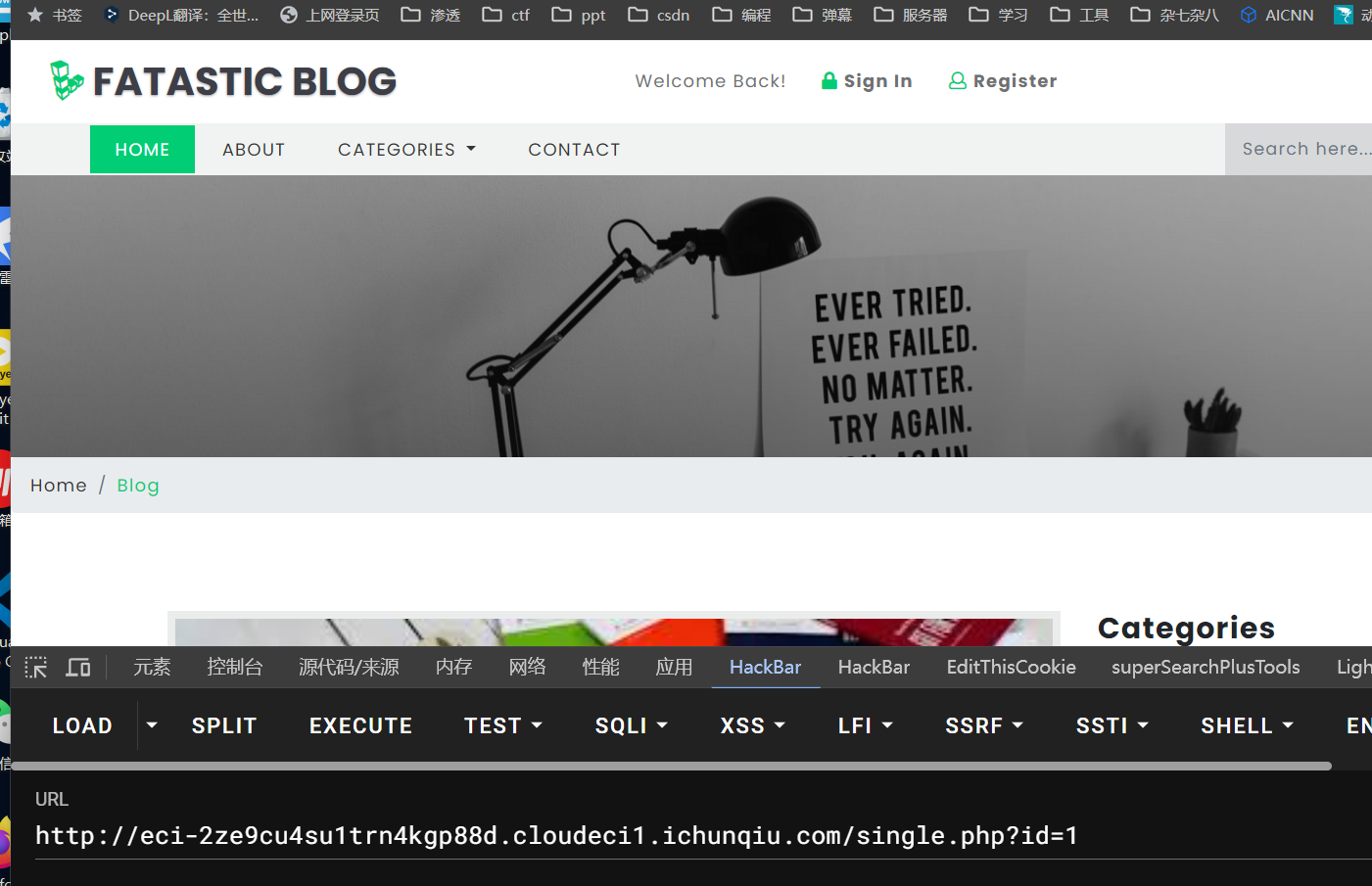Go to the About page link
This screenshot has width=1372, height=886.
click(254, 150)
